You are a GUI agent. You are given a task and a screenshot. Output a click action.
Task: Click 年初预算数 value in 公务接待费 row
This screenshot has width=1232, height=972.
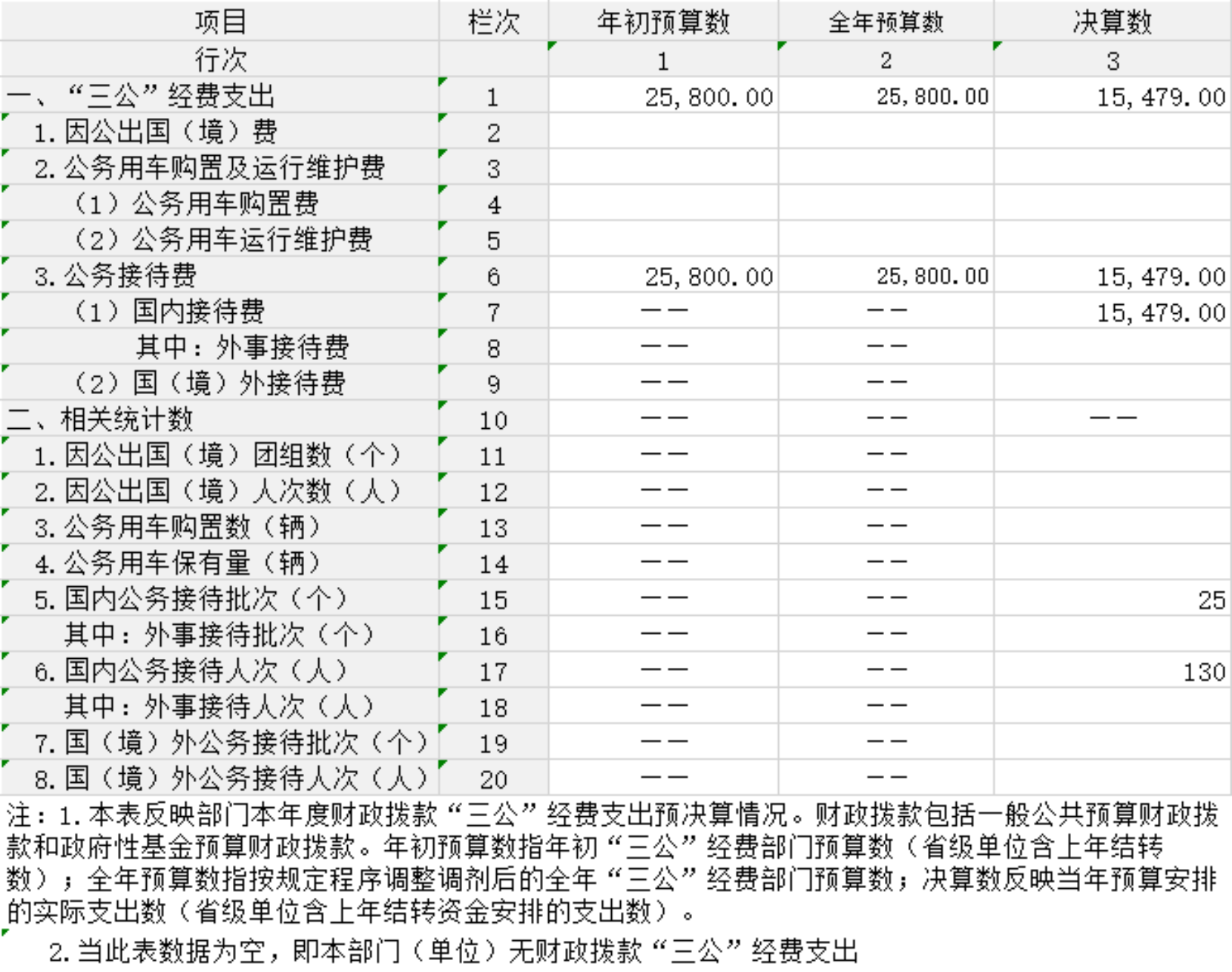[x=708, y=277]
